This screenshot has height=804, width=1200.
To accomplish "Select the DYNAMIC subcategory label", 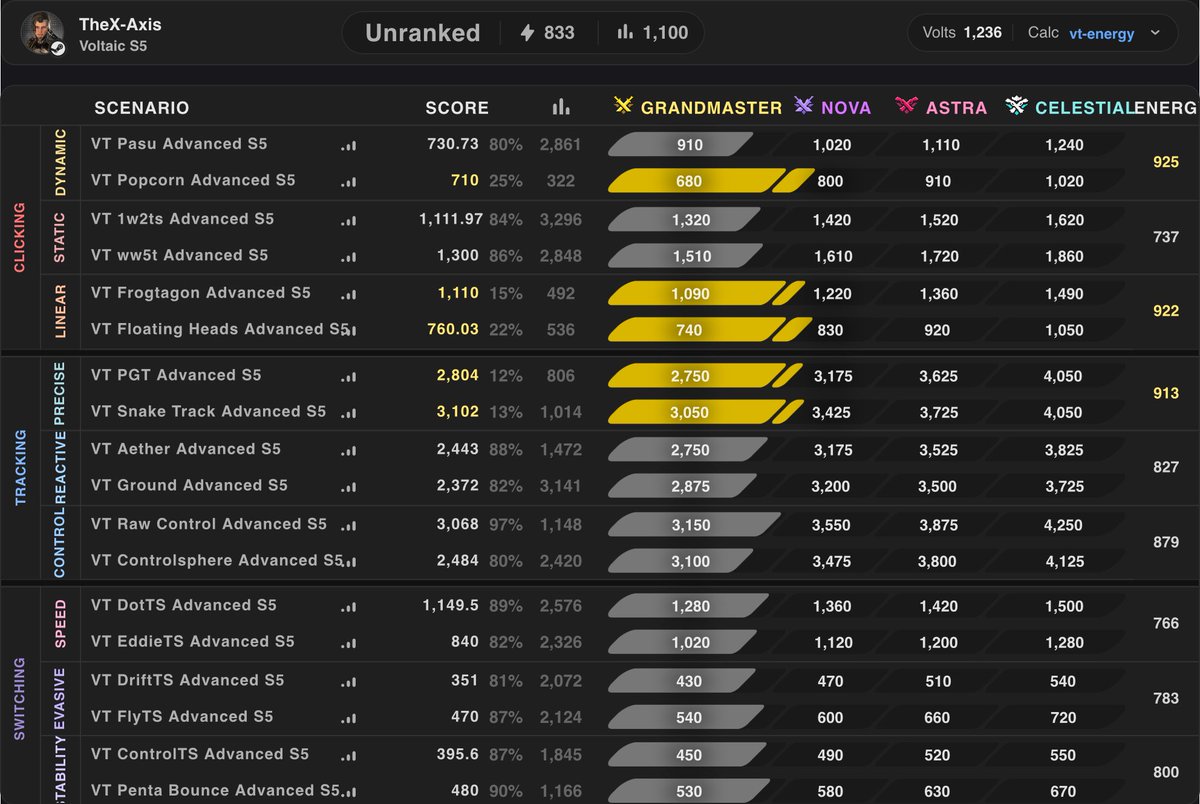I will 60,162.
